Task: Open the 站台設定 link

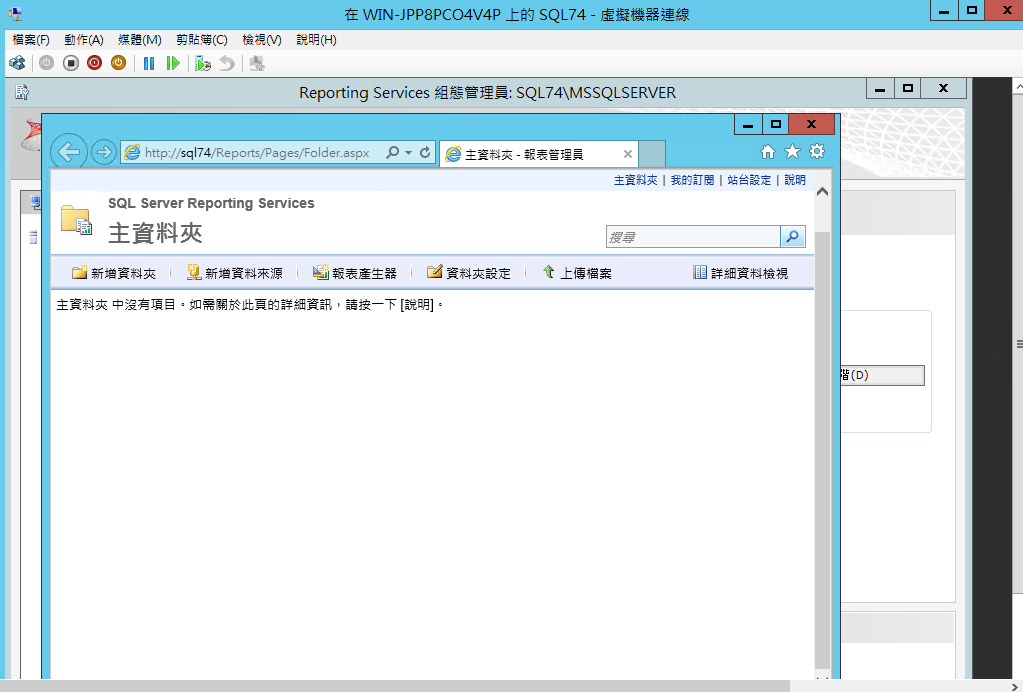Action: pos(749,180)
